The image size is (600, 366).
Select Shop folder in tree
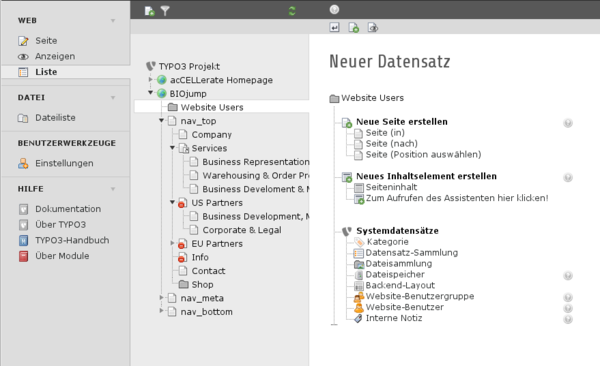(202, 284)
